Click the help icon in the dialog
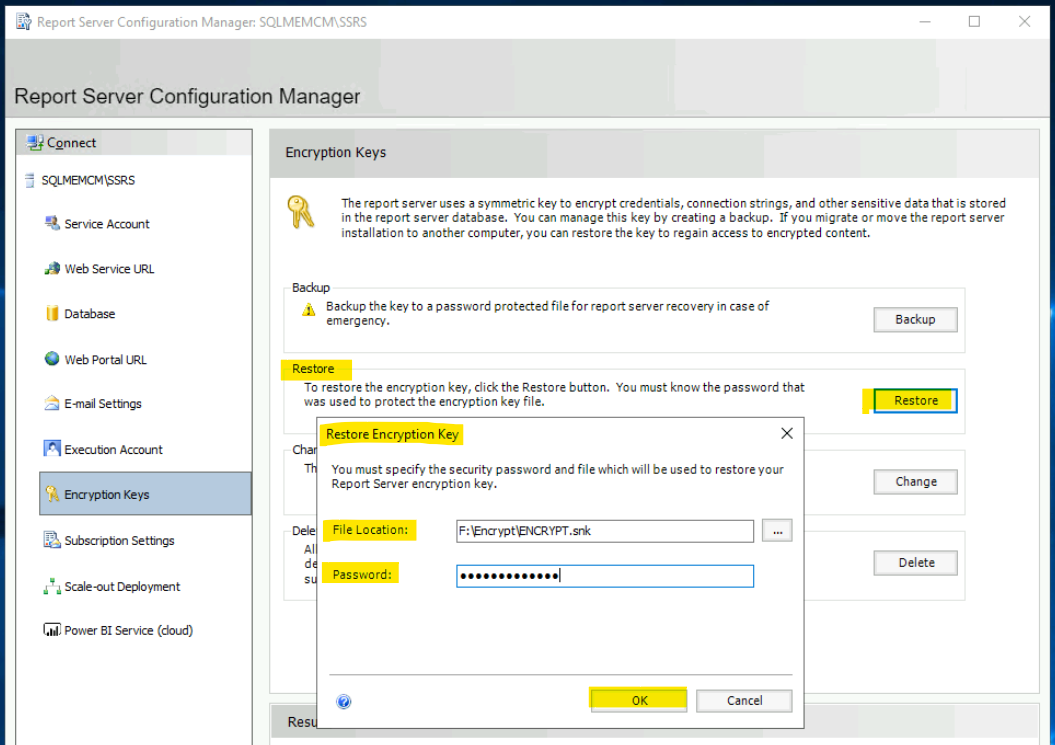 [x=343, y=702]
